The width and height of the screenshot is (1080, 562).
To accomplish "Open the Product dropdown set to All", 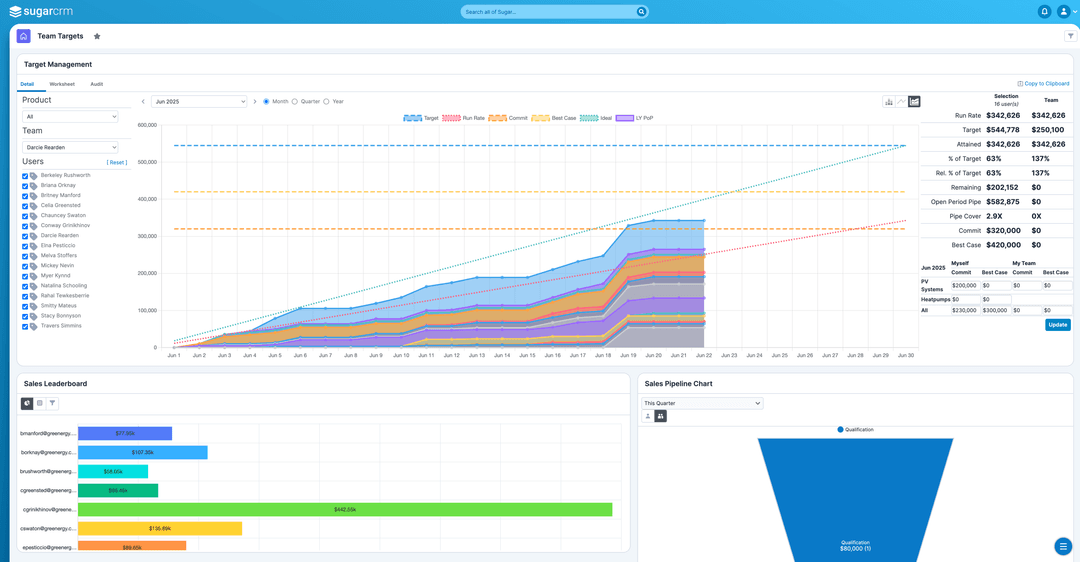I will click(70, 117).
